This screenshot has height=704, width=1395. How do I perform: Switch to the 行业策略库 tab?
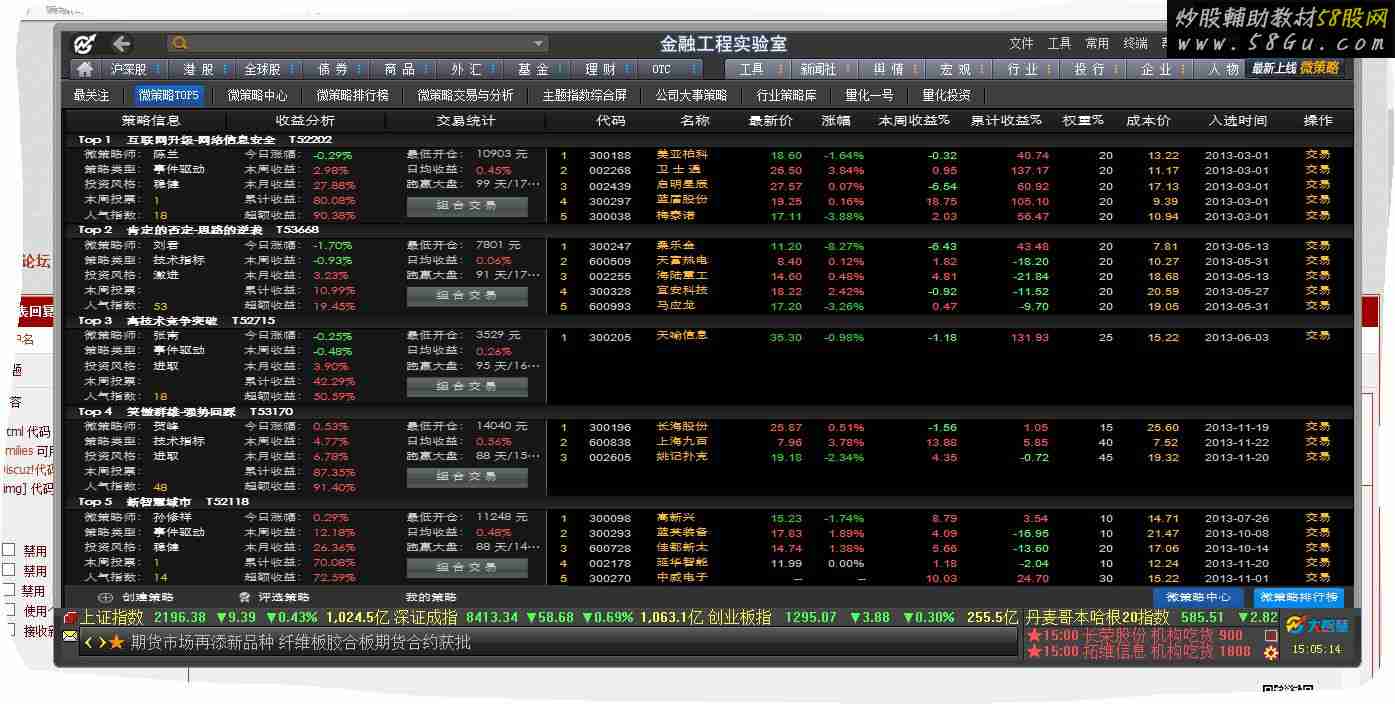pyautogui.click(x=786, y=95)
